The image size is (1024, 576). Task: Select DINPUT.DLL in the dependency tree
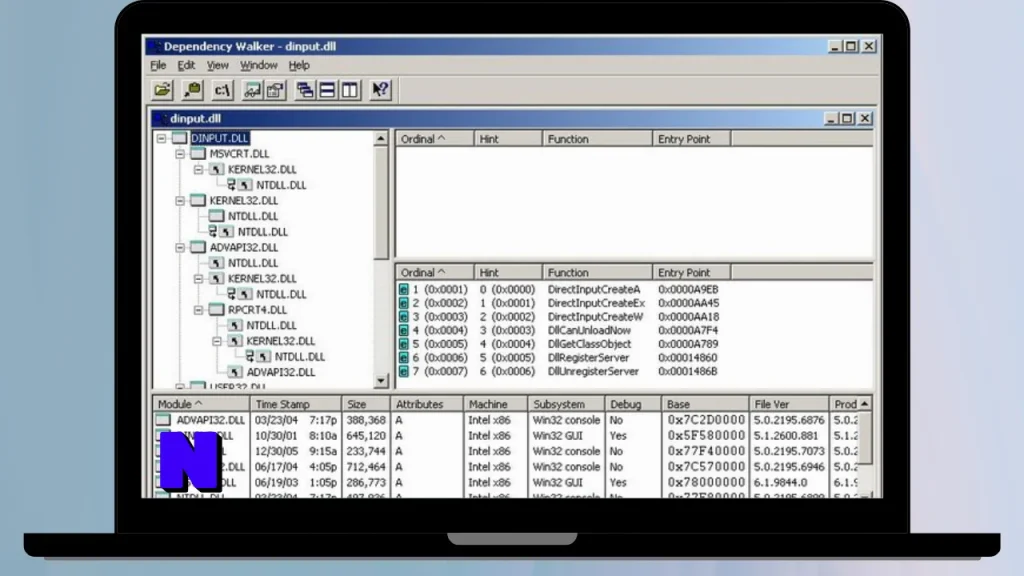tap(219, 138)
